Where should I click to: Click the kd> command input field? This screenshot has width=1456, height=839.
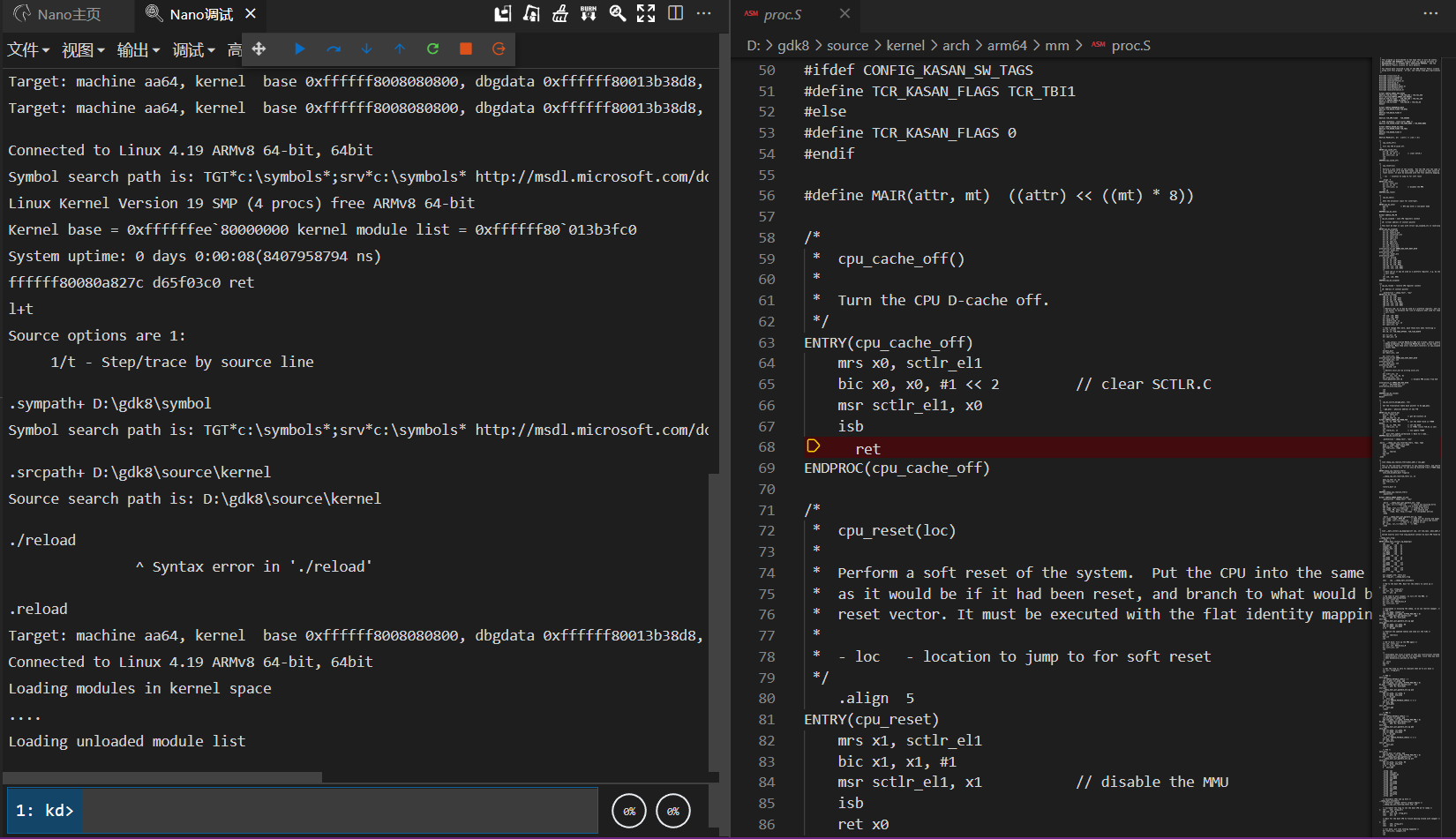tap(340, 810)
